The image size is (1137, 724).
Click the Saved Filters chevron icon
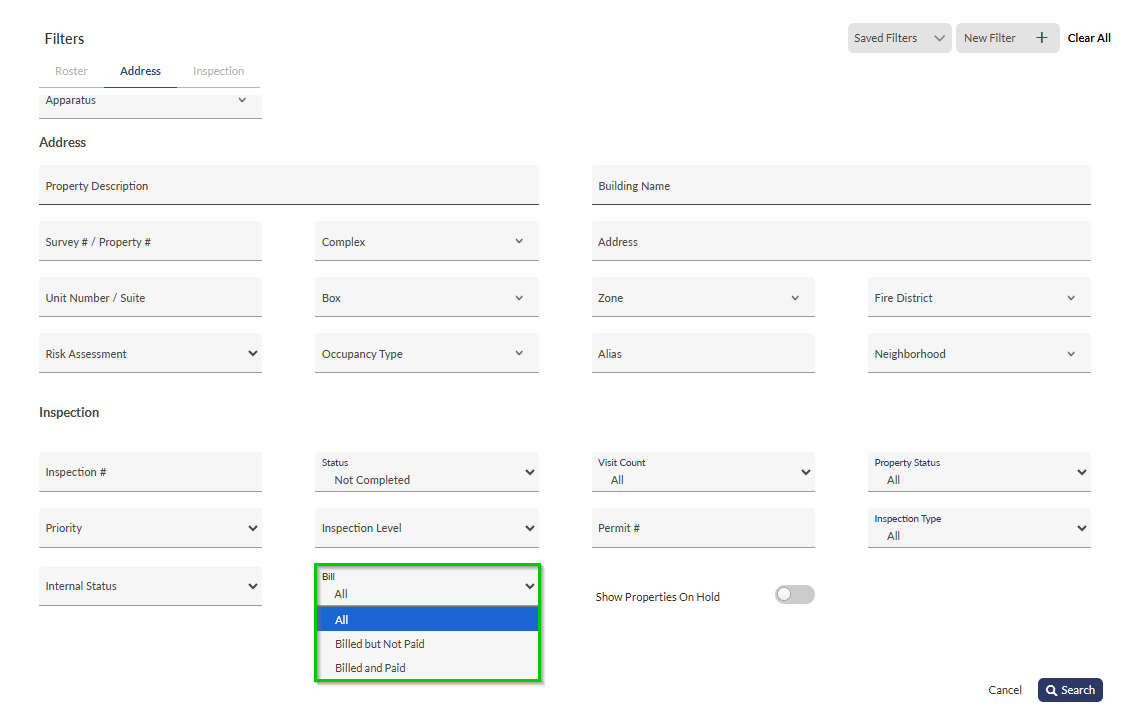pos(939,38)
